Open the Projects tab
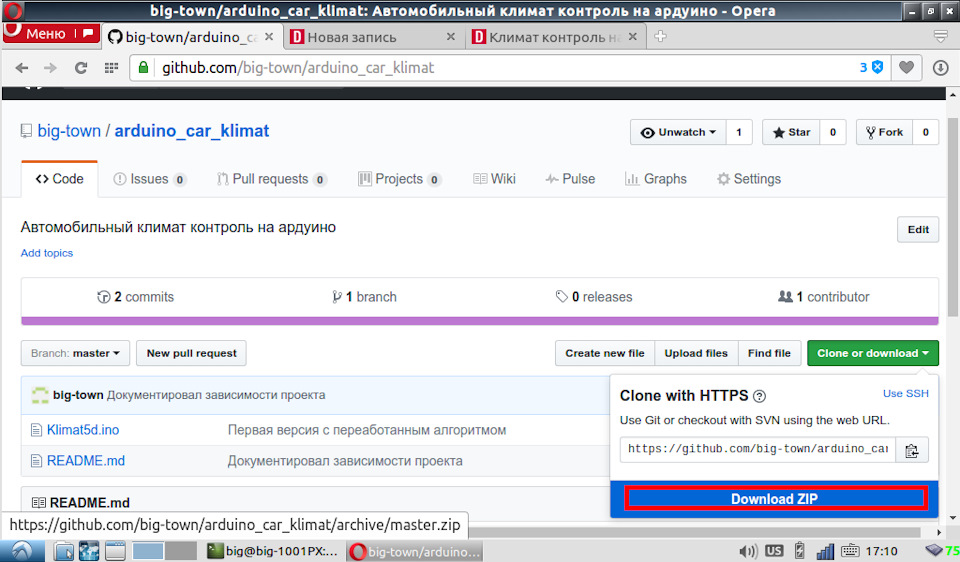Viewport: 960px width, 562px height. coord(399,179)
